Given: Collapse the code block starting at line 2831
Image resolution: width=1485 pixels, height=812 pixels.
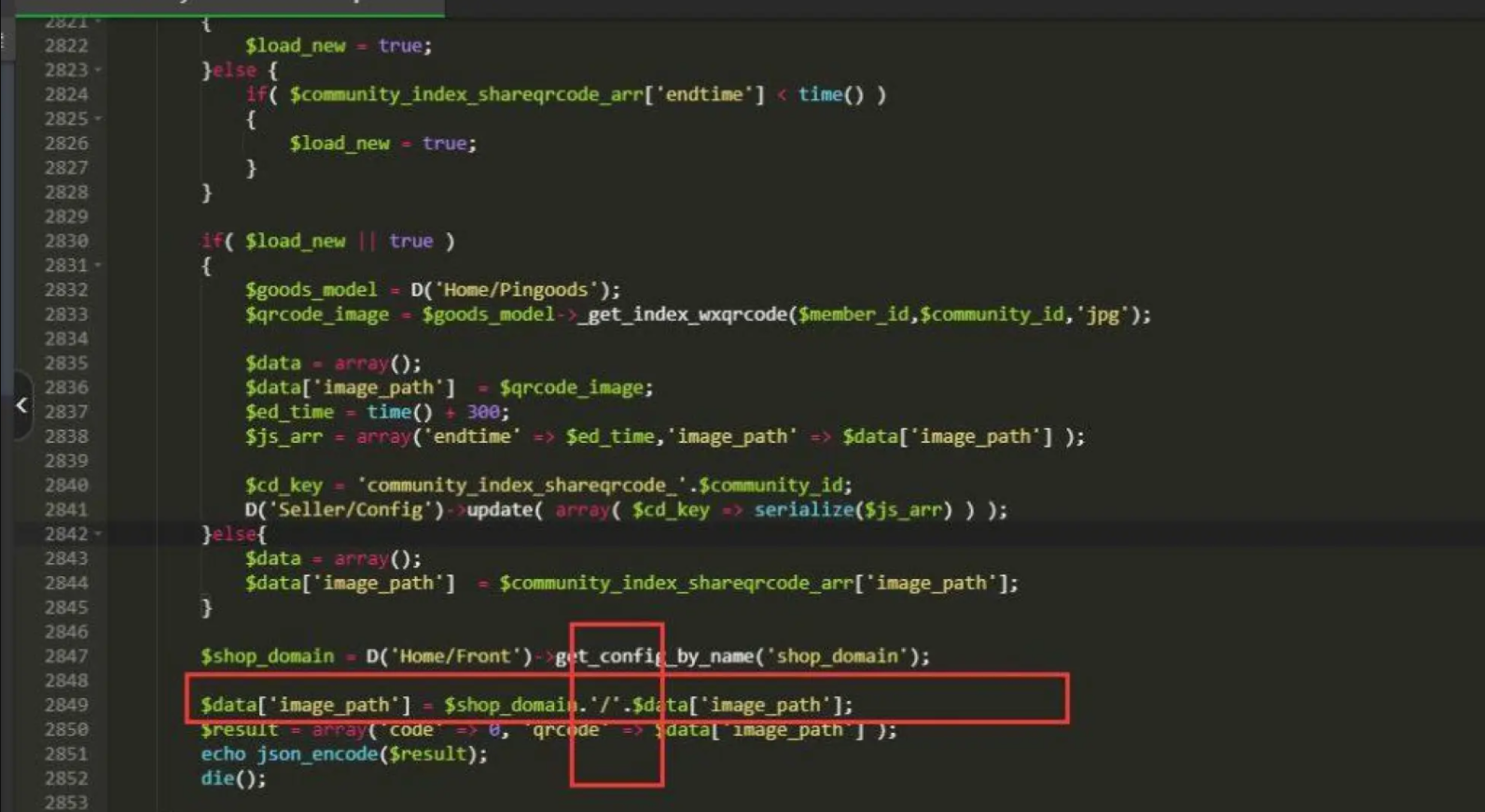Looking at the screenshot, I should pos(98,266).
